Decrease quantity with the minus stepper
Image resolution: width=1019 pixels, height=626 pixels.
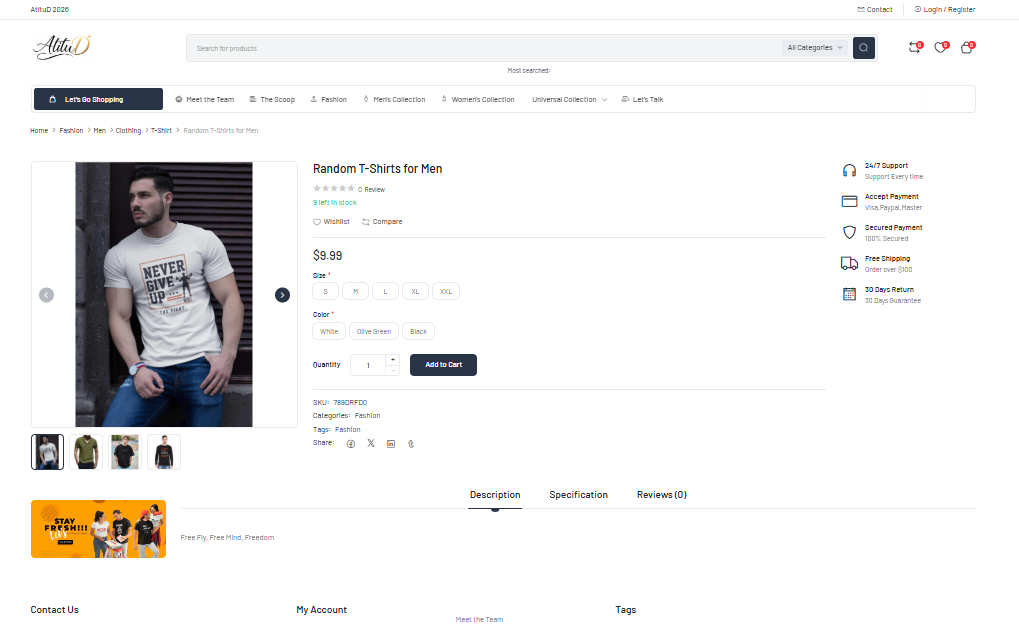click(393, 371)
